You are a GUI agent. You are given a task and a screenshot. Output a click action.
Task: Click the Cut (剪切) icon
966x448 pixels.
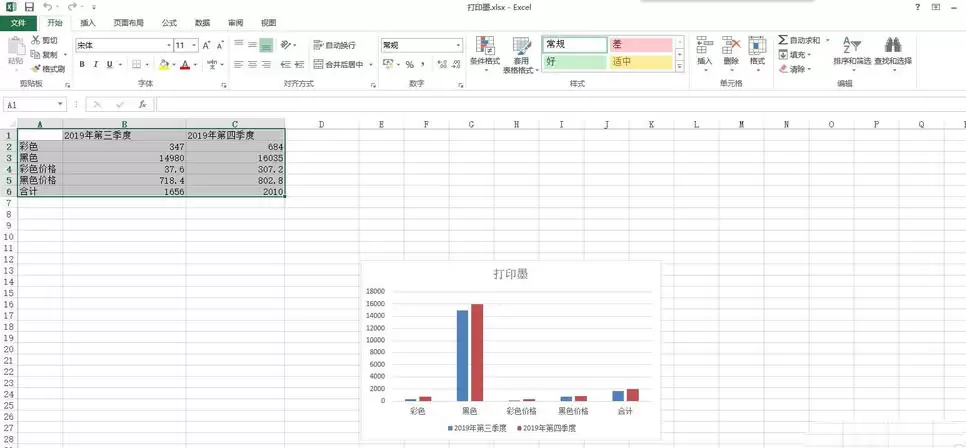[x=45, y=41]
